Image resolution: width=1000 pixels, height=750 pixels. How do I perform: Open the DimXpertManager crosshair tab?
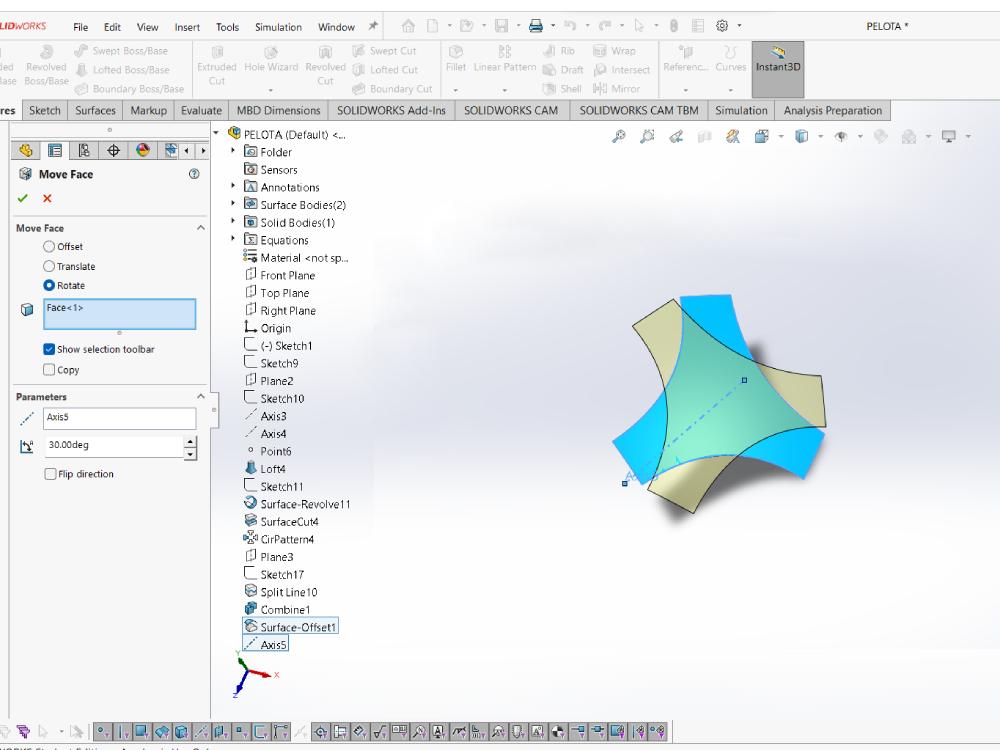point(114,150)
